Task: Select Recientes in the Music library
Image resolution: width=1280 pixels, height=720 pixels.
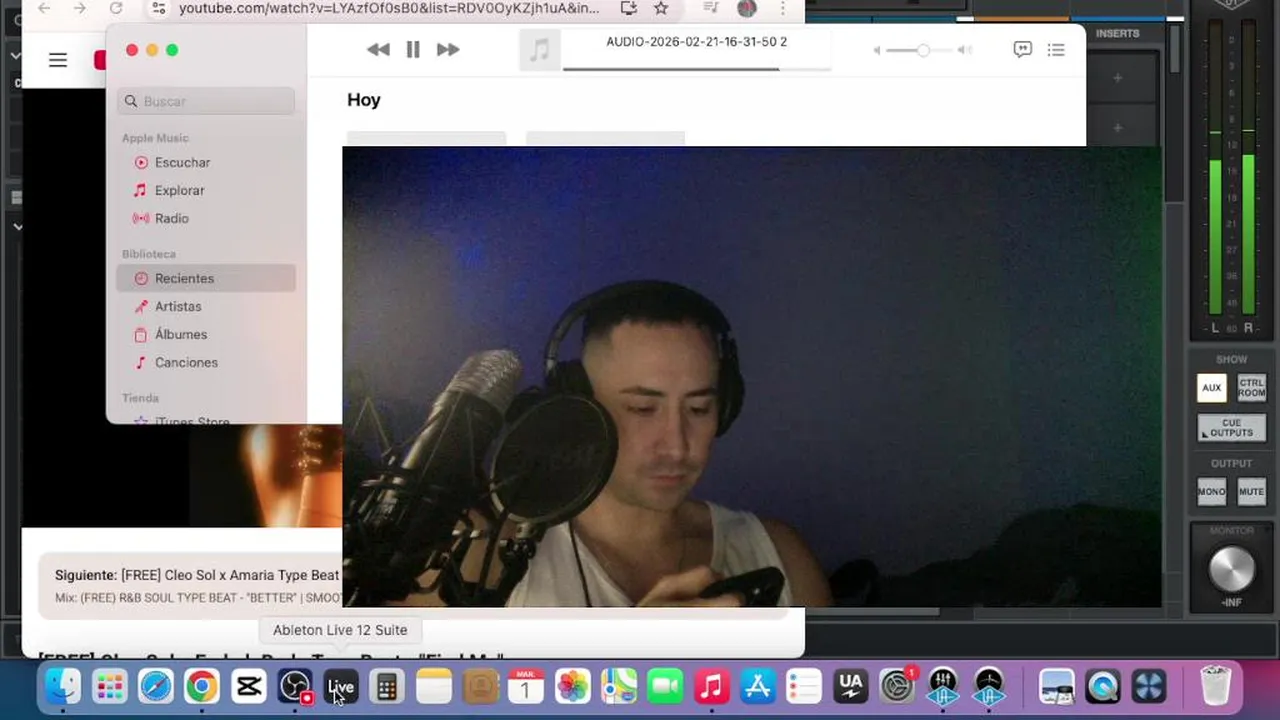Action: pyautogui.click(x=207, y=278)
